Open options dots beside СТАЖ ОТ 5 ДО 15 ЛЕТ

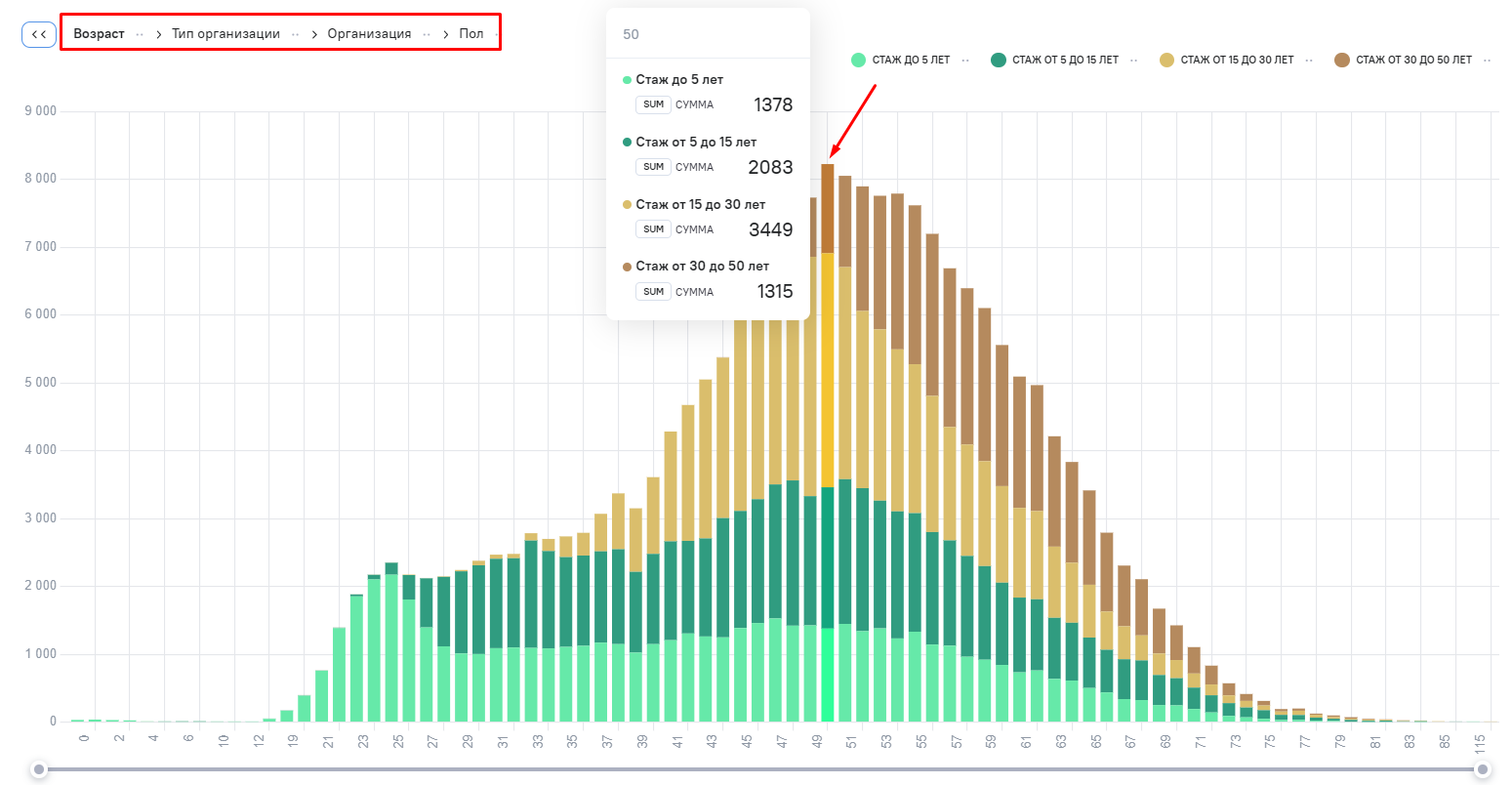1133,61
